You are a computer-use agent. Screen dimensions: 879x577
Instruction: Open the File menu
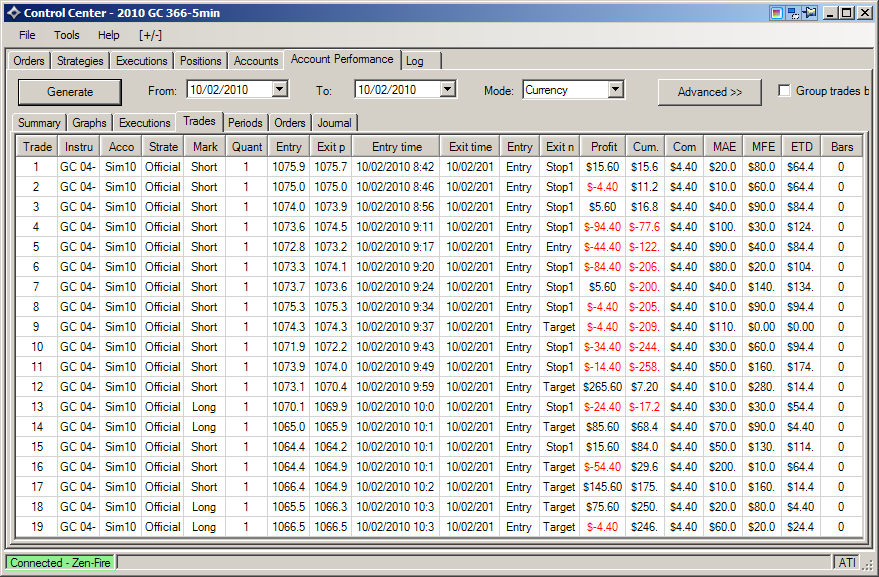click(x=27, y=35)
